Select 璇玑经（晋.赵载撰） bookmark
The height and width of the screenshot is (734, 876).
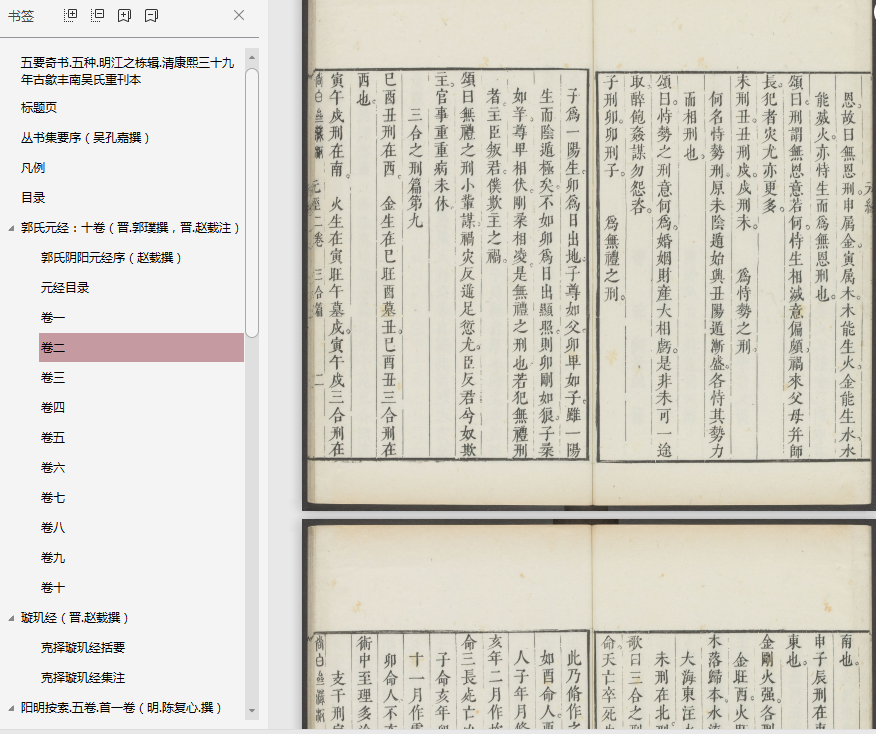point(75,618)
